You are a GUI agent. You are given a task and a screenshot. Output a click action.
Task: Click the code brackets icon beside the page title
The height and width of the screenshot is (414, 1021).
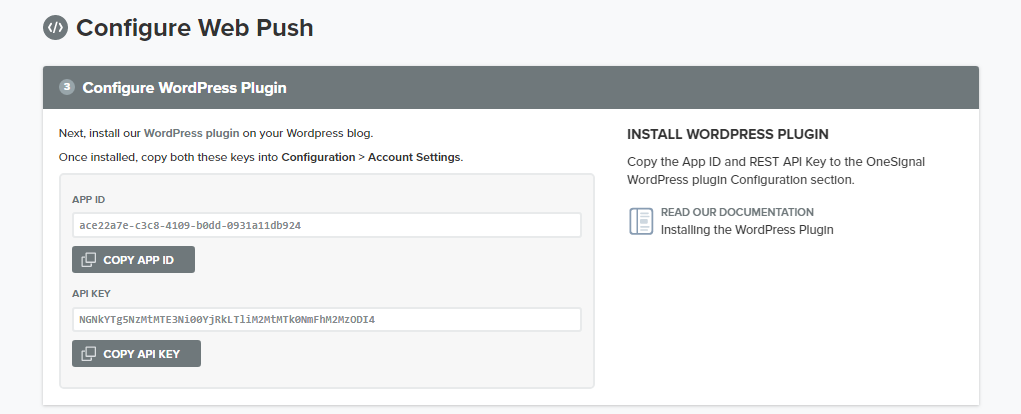point(55,28)
